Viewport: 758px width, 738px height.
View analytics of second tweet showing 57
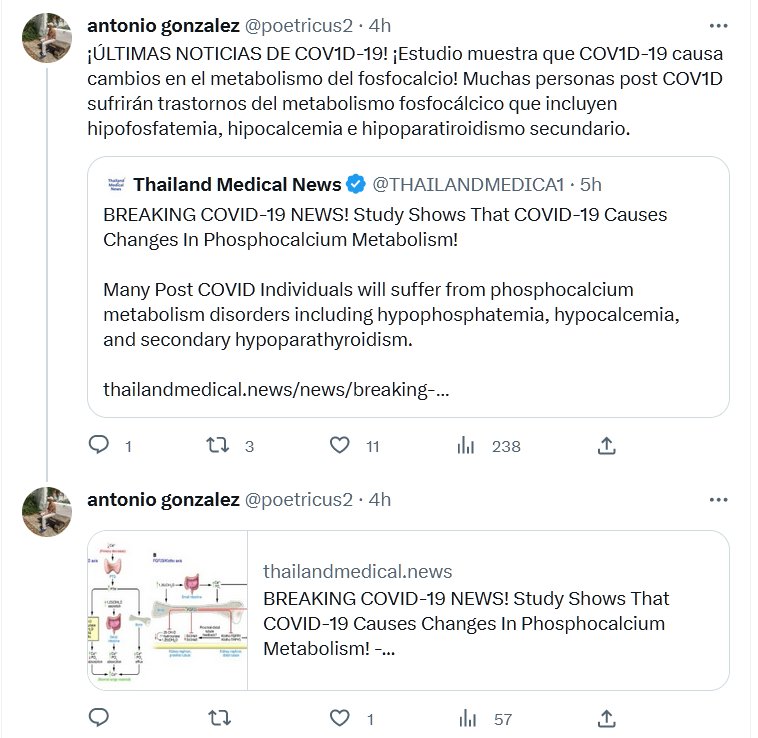(466, 717)
